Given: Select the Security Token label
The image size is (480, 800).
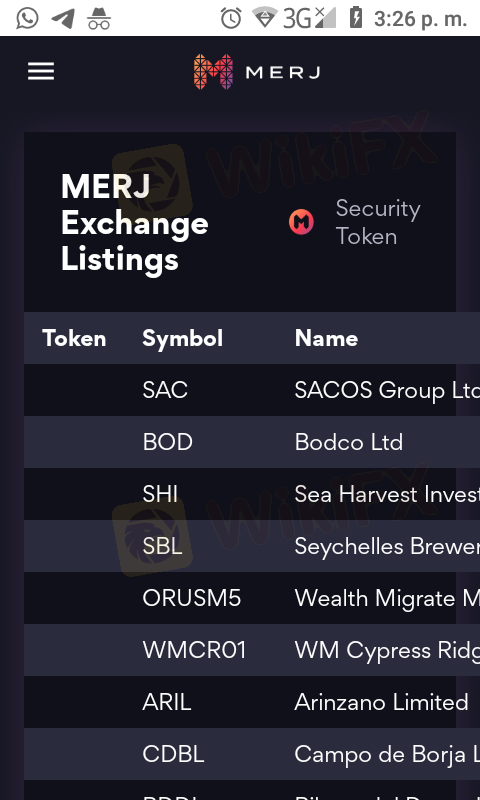Looking at the screenshot, I should [x=378, y=222].
